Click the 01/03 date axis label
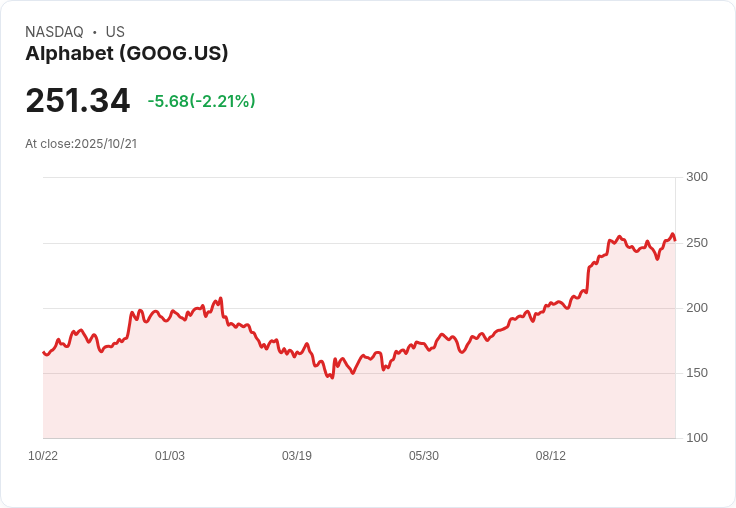Viewport: 736px width, 508px height. click(170, 456)
